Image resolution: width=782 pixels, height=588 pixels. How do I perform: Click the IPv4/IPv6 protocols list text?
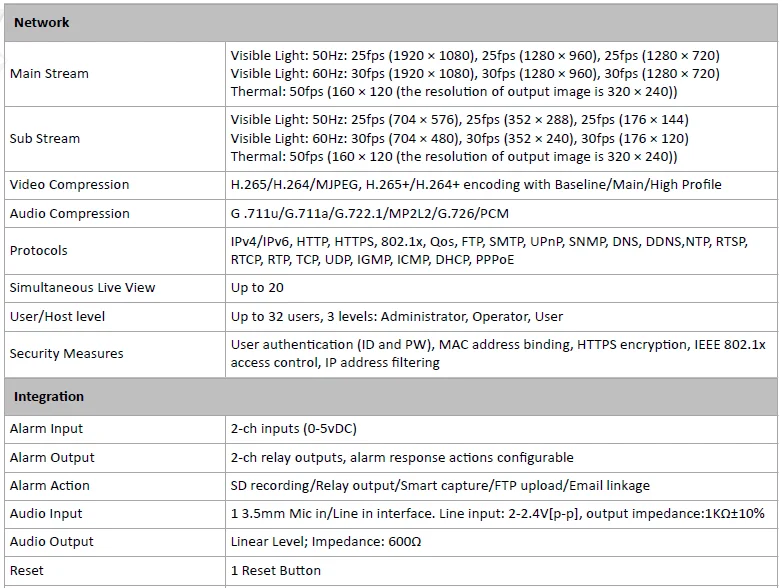pyautogui.click(x=489, y=250)
